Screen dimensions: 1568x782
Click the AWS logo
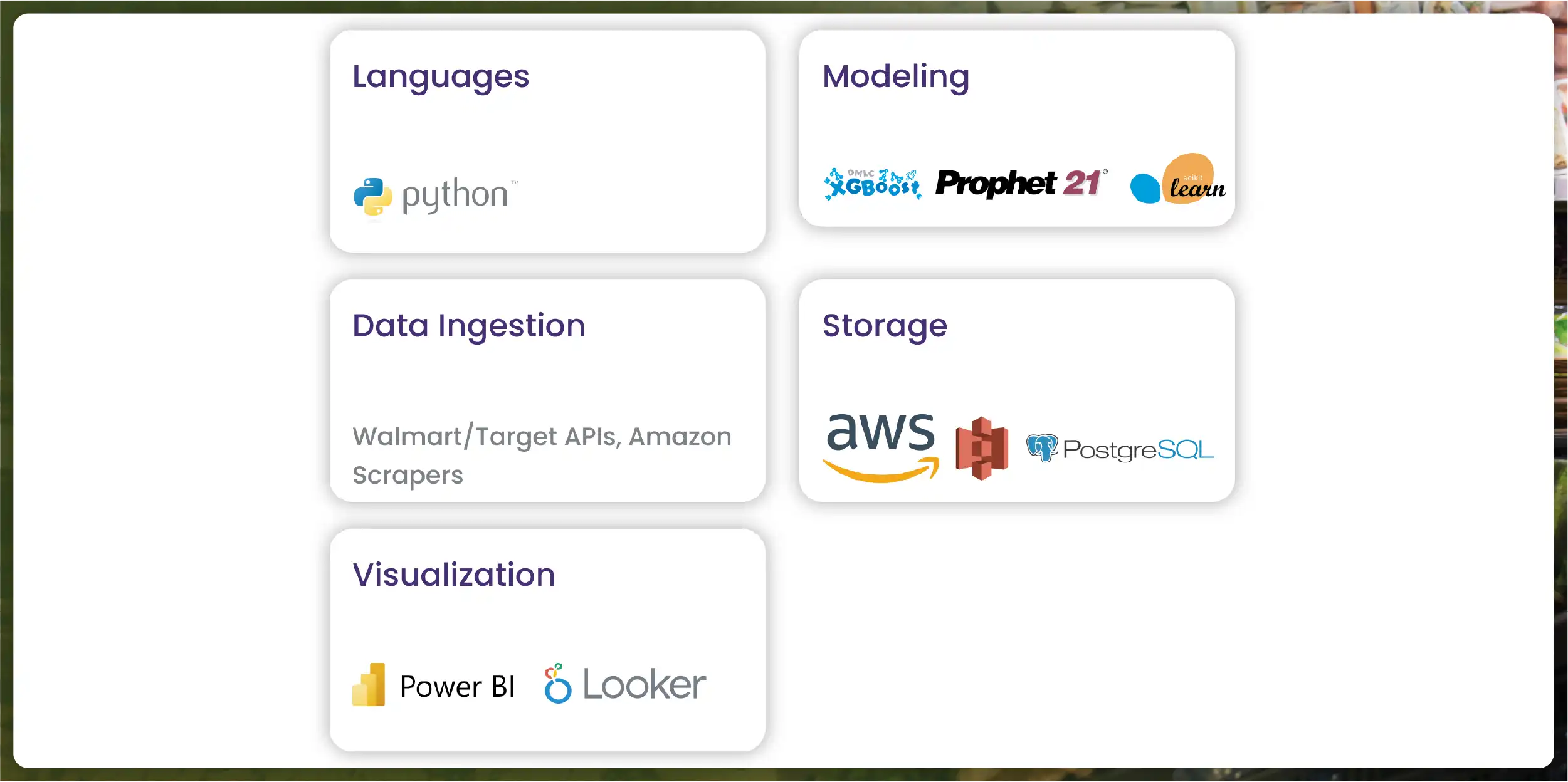click(881, 446)
